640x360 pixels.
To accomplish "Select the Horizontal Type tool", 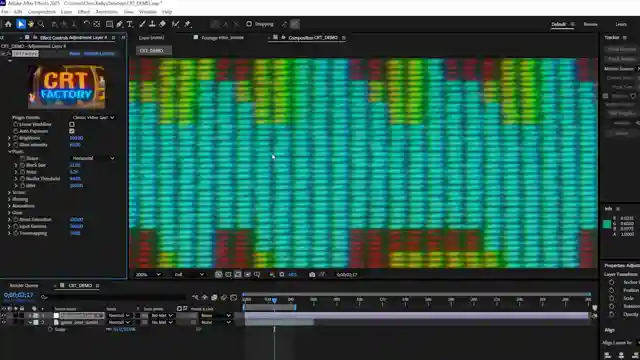I will (x=130, y=24).
